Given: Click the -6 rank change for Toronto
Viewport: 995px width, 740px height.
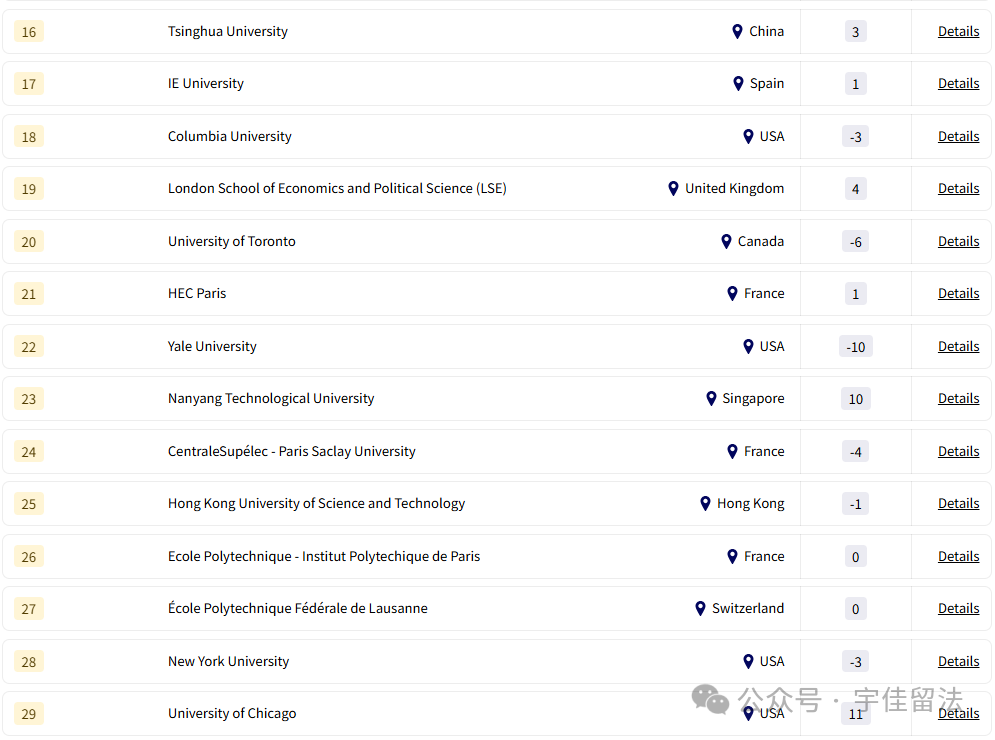Looking at the screenshot, I should pyautogui.click(x=855, y=242).
